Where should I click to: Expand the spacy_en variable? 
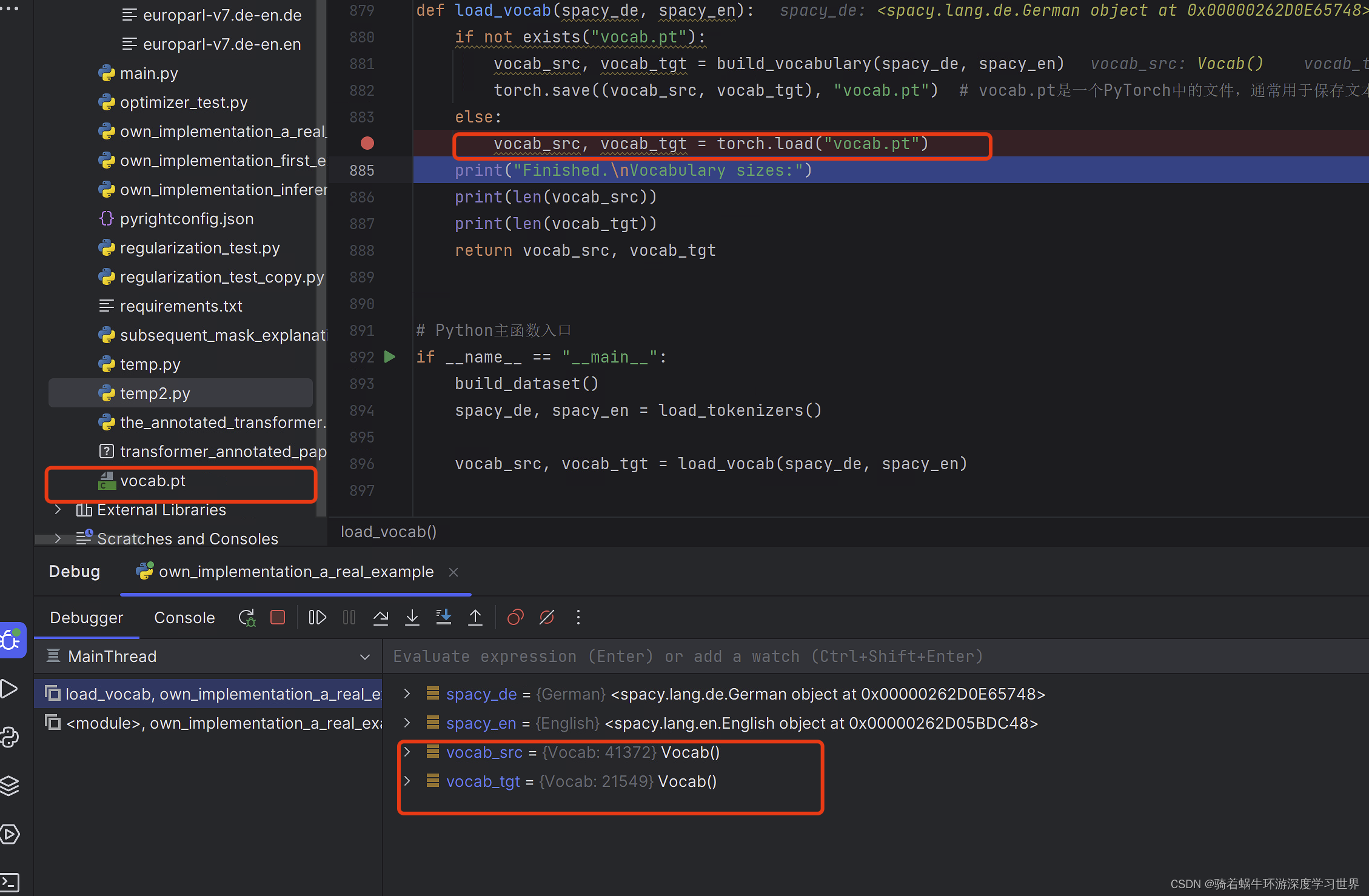(x=407, y=723)
